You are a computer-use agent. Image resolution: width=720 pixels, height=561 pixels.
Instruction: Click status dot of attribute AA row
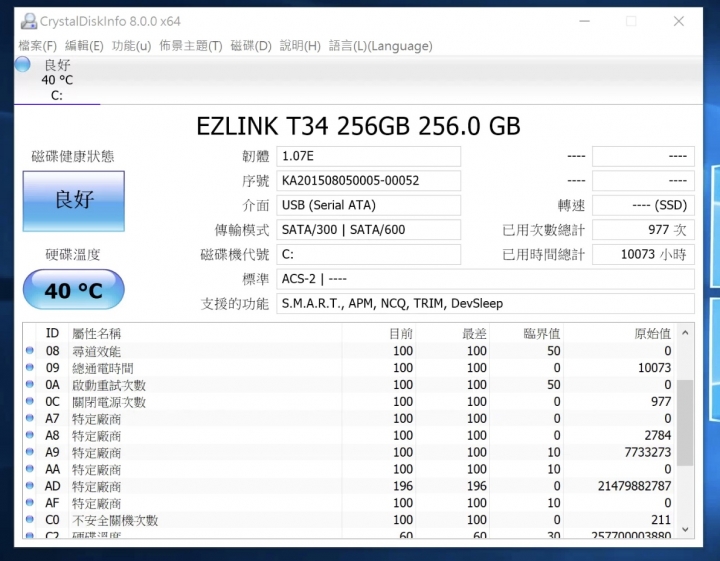pos(30,469)
